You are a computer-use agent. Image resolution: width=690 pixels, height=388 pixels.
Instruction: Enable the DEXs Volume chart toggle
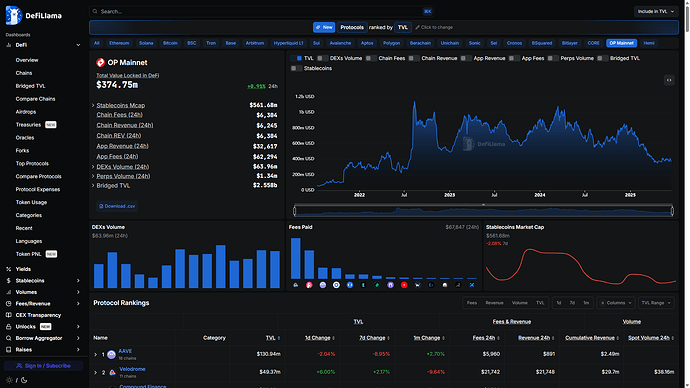[x=323, y=58]
